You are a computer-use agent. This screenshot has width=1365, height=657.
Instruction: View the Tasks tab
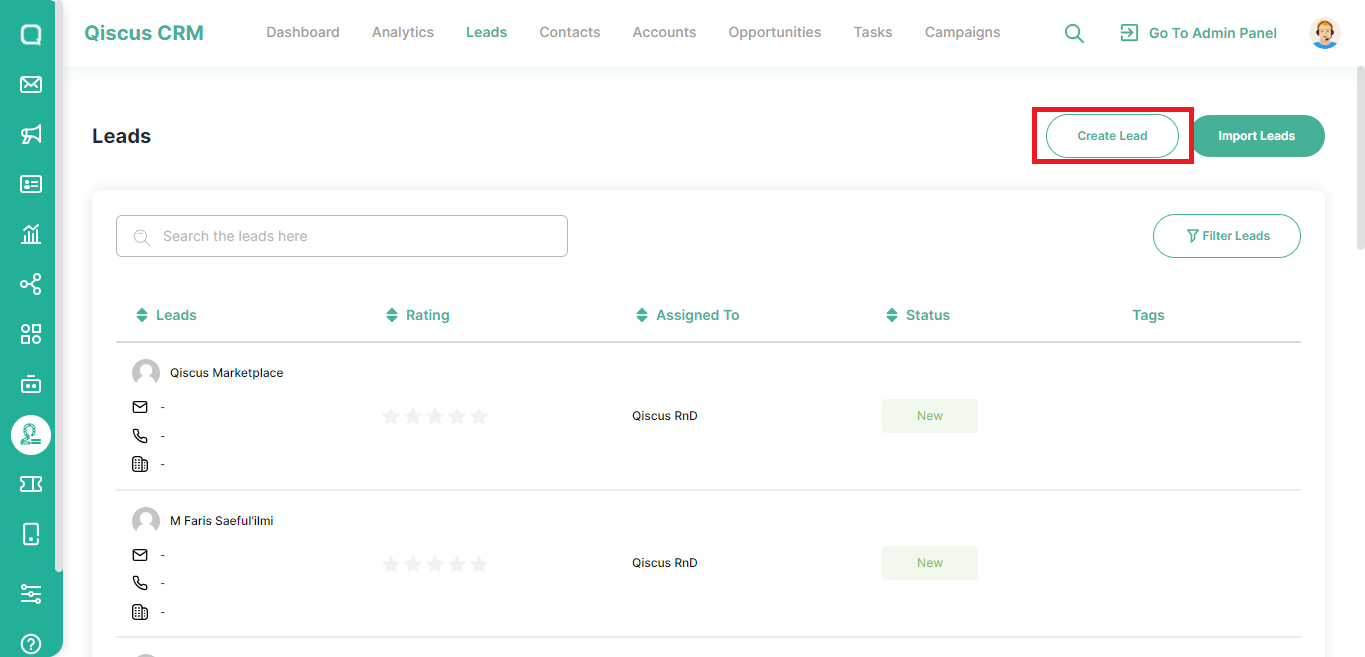(873, 32)
